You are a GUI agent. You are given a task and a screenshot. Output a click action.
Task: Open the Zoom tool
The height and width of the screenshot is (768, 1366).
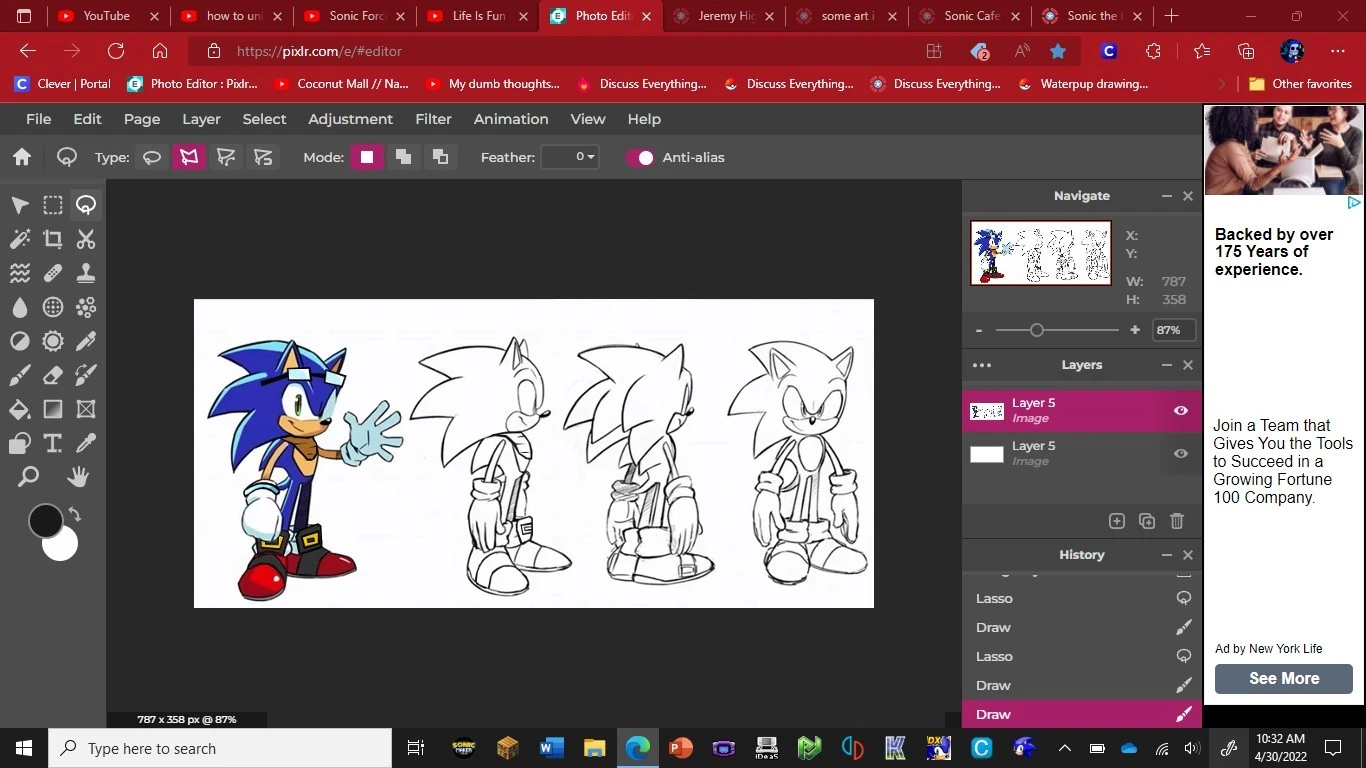pyautogui.click(x=27, y=476)
